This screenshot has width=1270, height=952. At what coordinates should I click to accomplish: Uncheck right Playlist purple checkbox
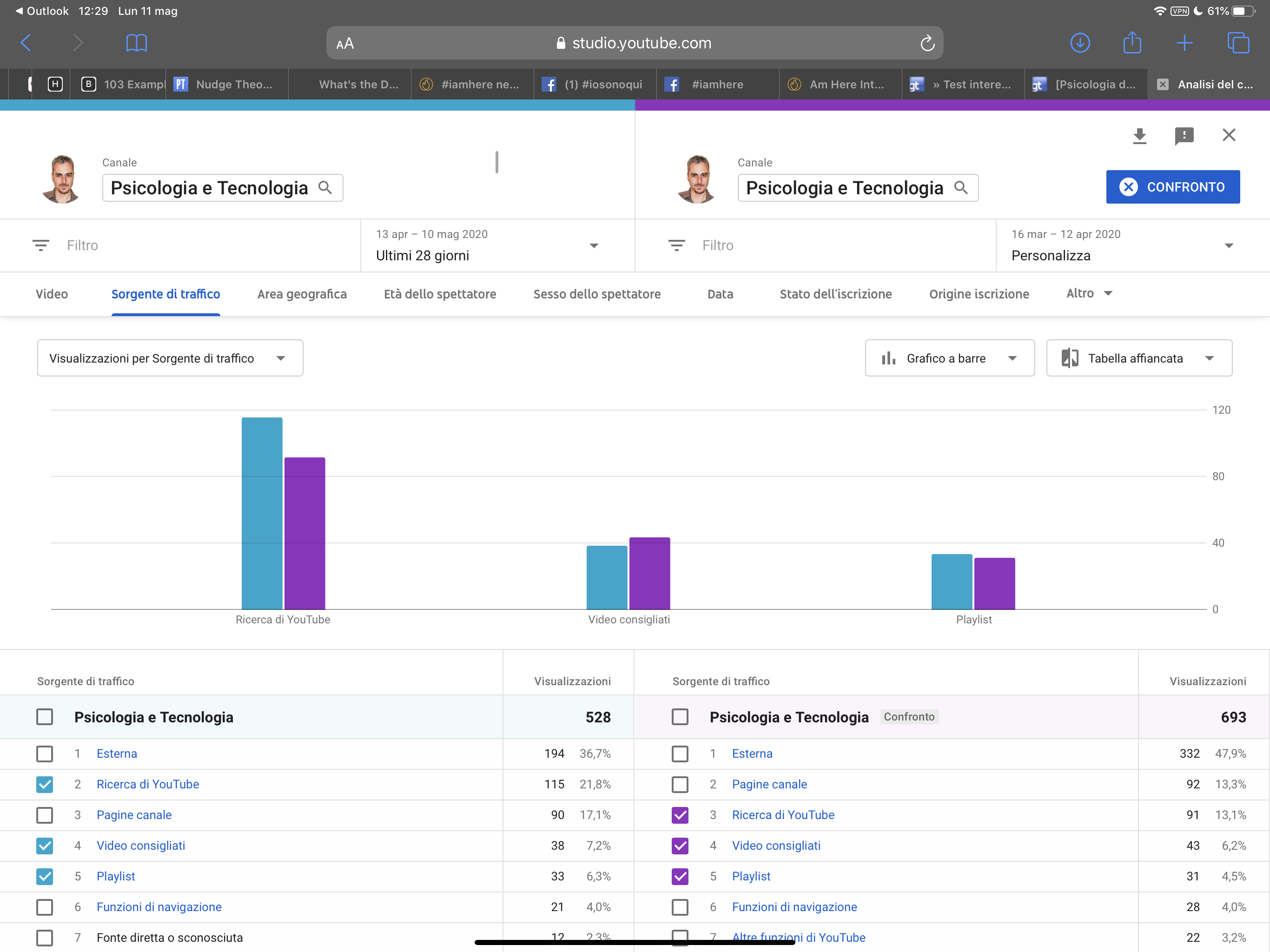[x=681, y=876]
